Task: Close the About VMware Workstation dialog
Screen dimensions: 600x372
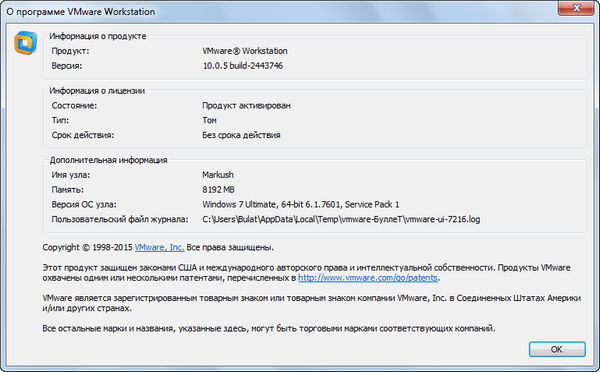Action: [576, 8]
